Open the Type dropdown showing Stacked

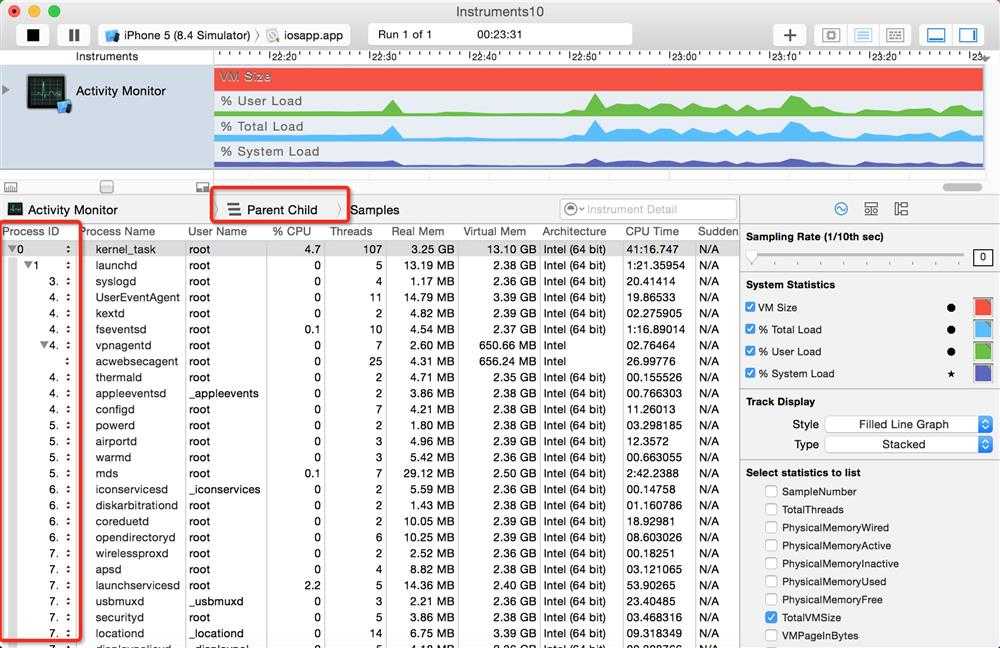(x=909, y=445)
